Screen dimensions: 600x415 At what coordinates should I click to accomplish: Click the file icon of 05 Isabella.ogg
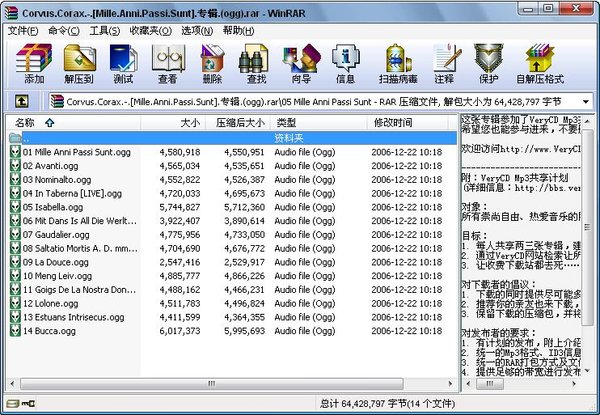[15, 207]
